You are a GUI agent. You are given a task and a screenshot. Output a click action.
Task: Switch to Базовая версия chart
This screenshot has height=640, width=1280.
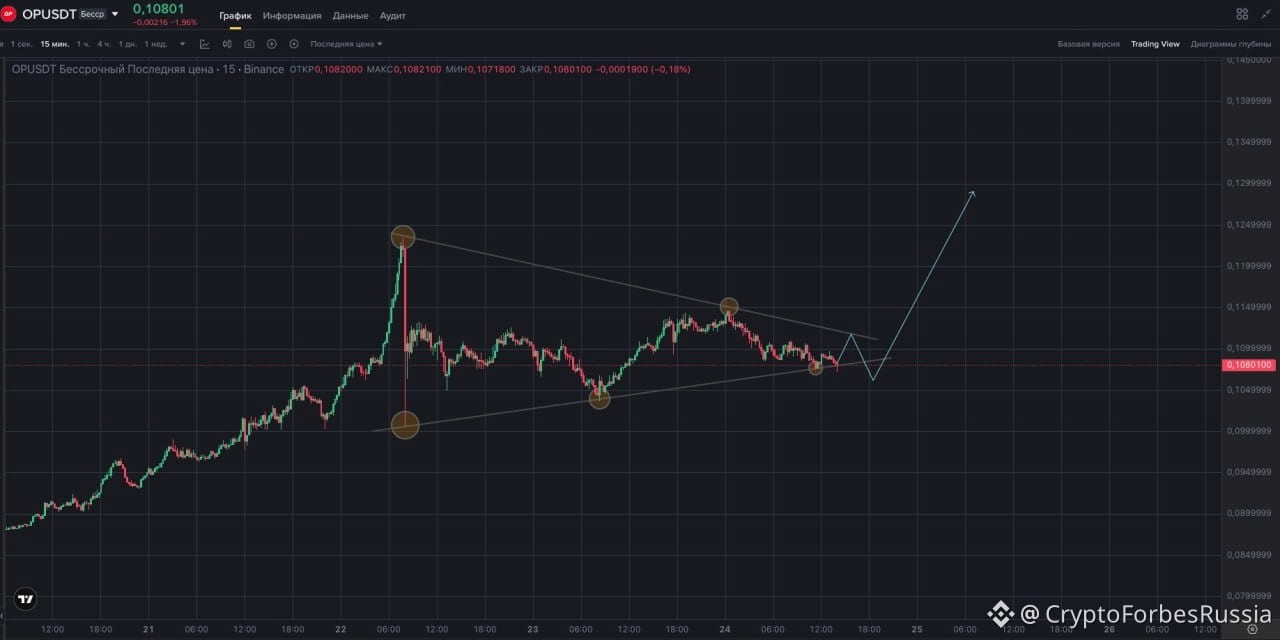(1089, 44)
